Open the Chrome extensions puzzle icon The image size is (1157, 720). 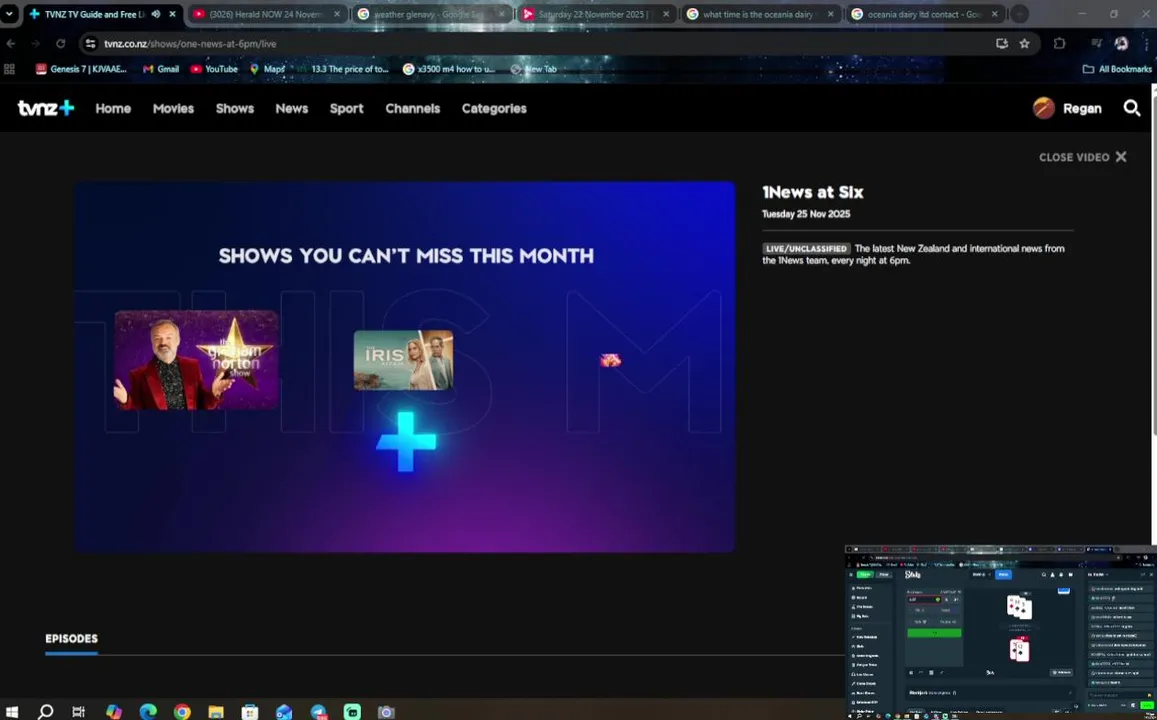click(1059, 44)
